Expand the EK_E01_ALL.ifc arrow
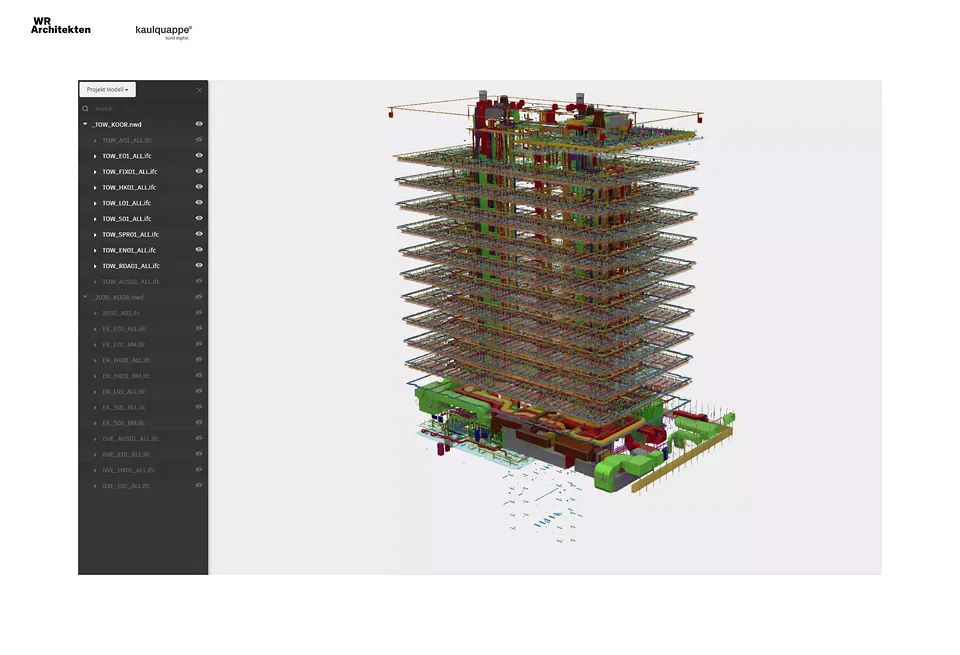The width and height of the screenshot is (960, 655). [95, 329]
